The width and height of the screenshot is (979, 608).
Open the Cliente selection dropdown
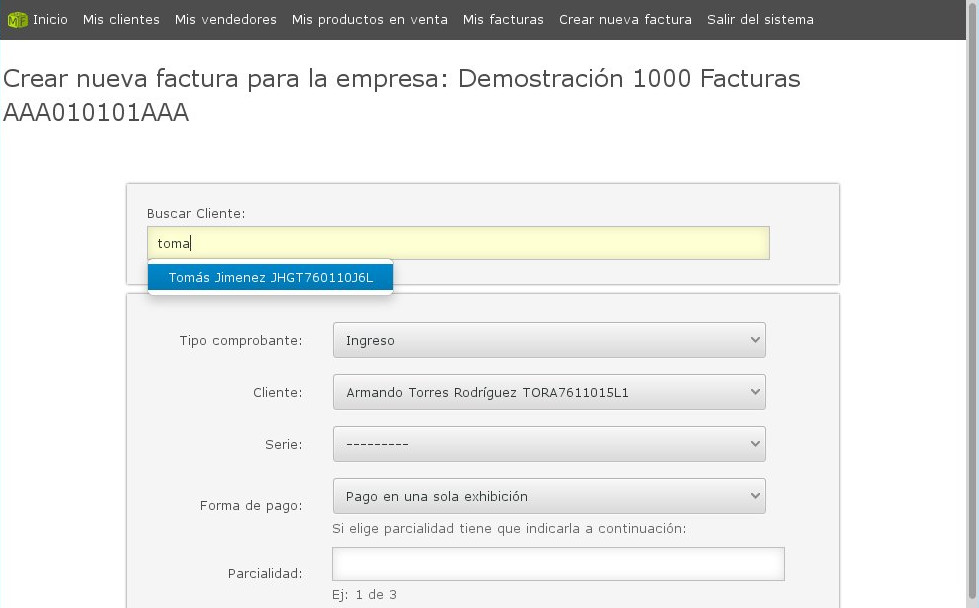tap(548, 392)
